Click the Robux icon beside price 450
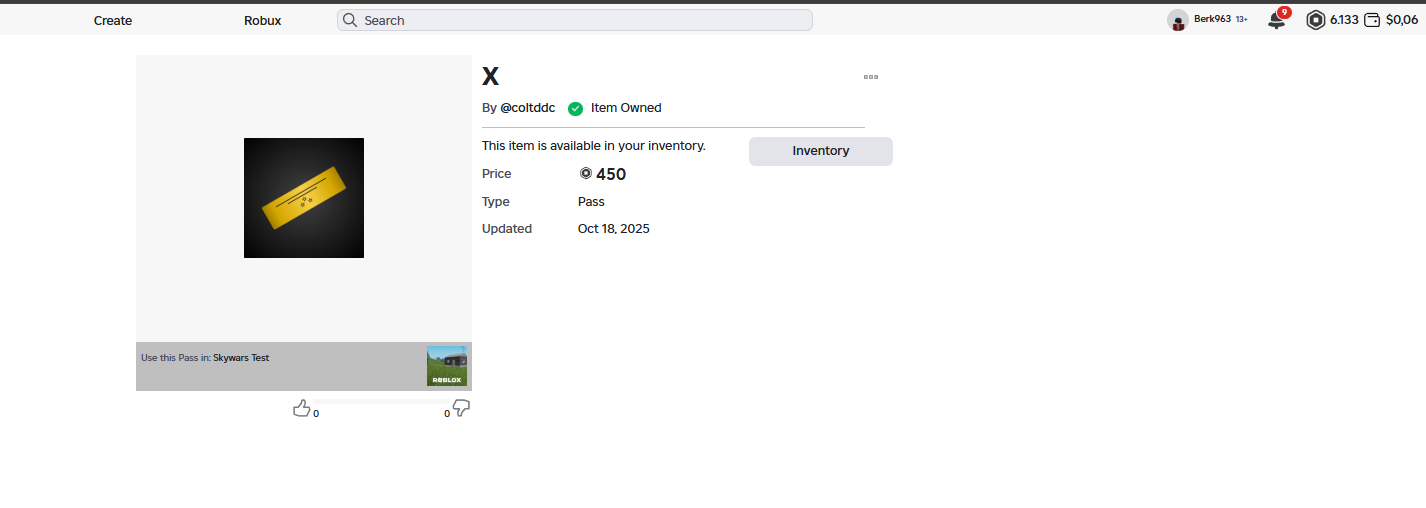Image resolution: width=1426 pixels, height=508 pixels. (x=586, y=174)
